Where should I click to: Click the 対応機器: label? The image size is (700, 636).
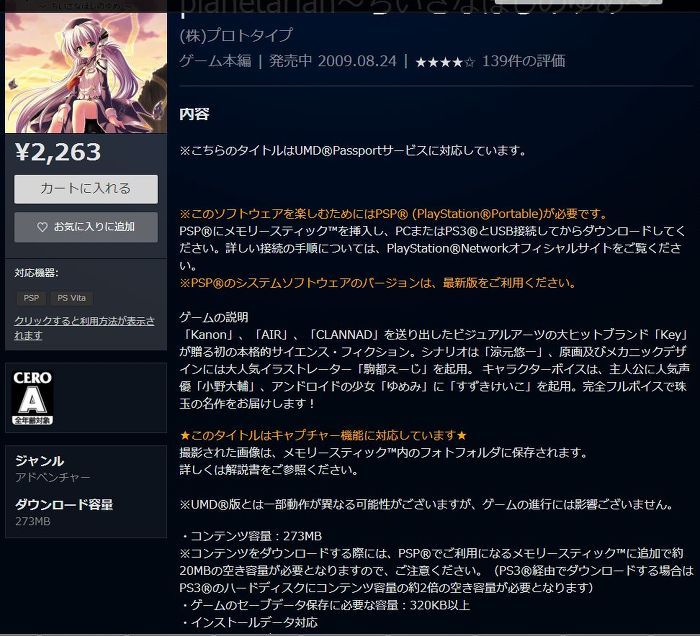[x=36, y=273]
